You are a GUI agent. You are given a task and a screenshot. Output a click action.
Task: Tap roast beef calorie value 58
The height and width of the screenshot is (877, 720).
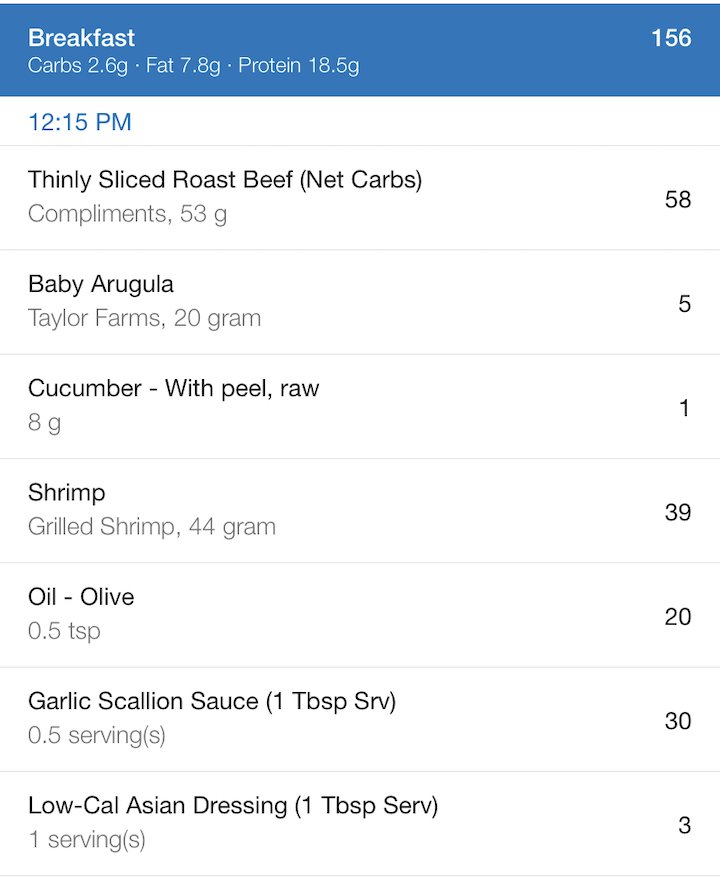click(678, 200)
